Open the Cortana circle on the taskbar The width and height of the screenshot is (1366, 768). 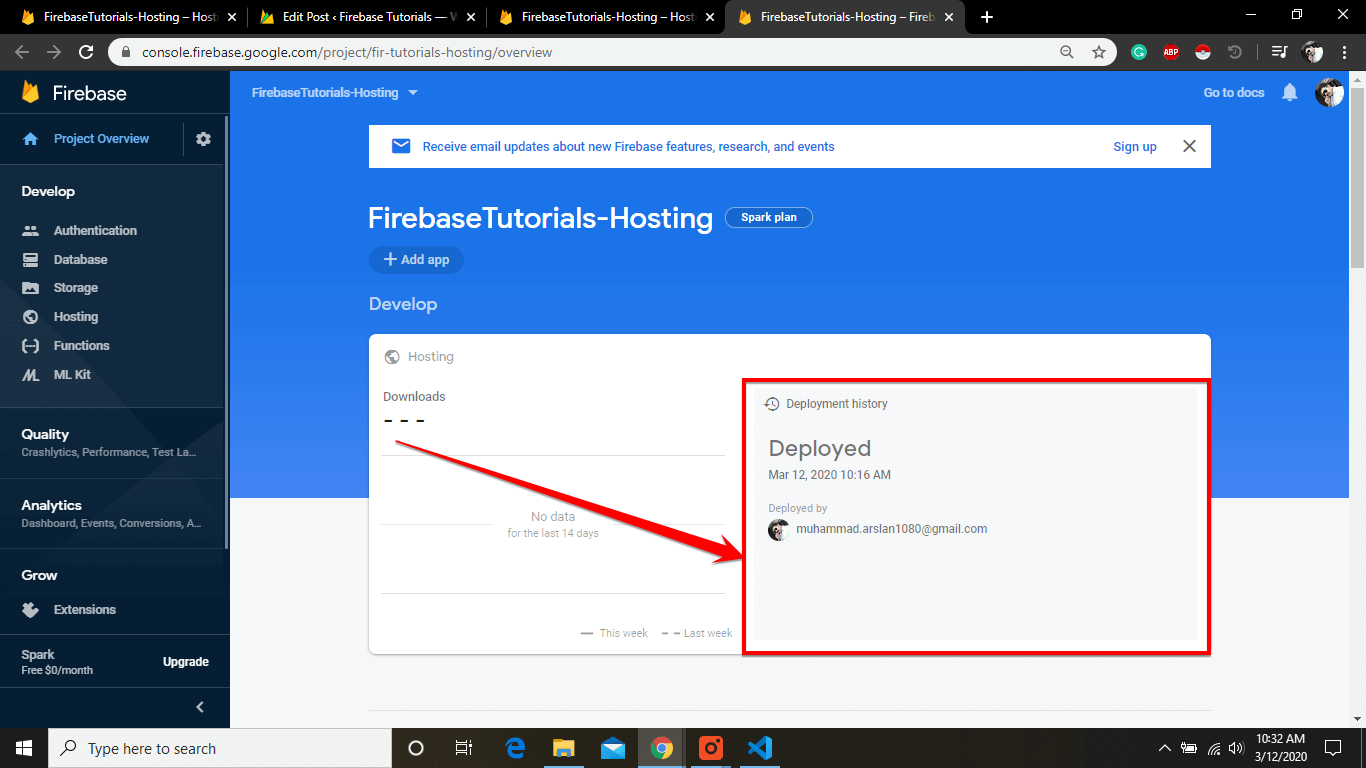(x=416, y=748)
